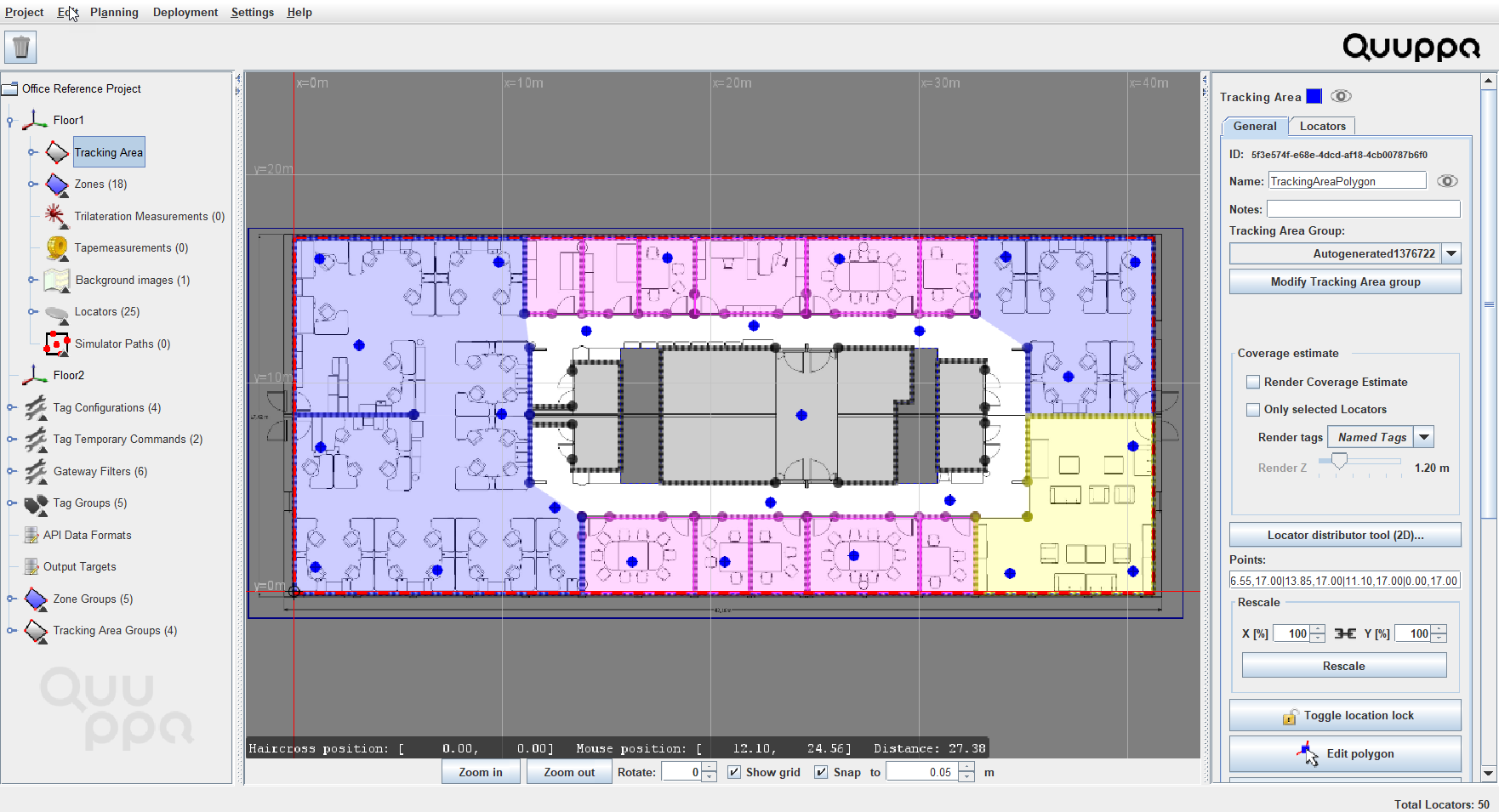Switch to the Locators tab
The height and width of the screenshot is (812, 1499).
(x=1322, y=126)
